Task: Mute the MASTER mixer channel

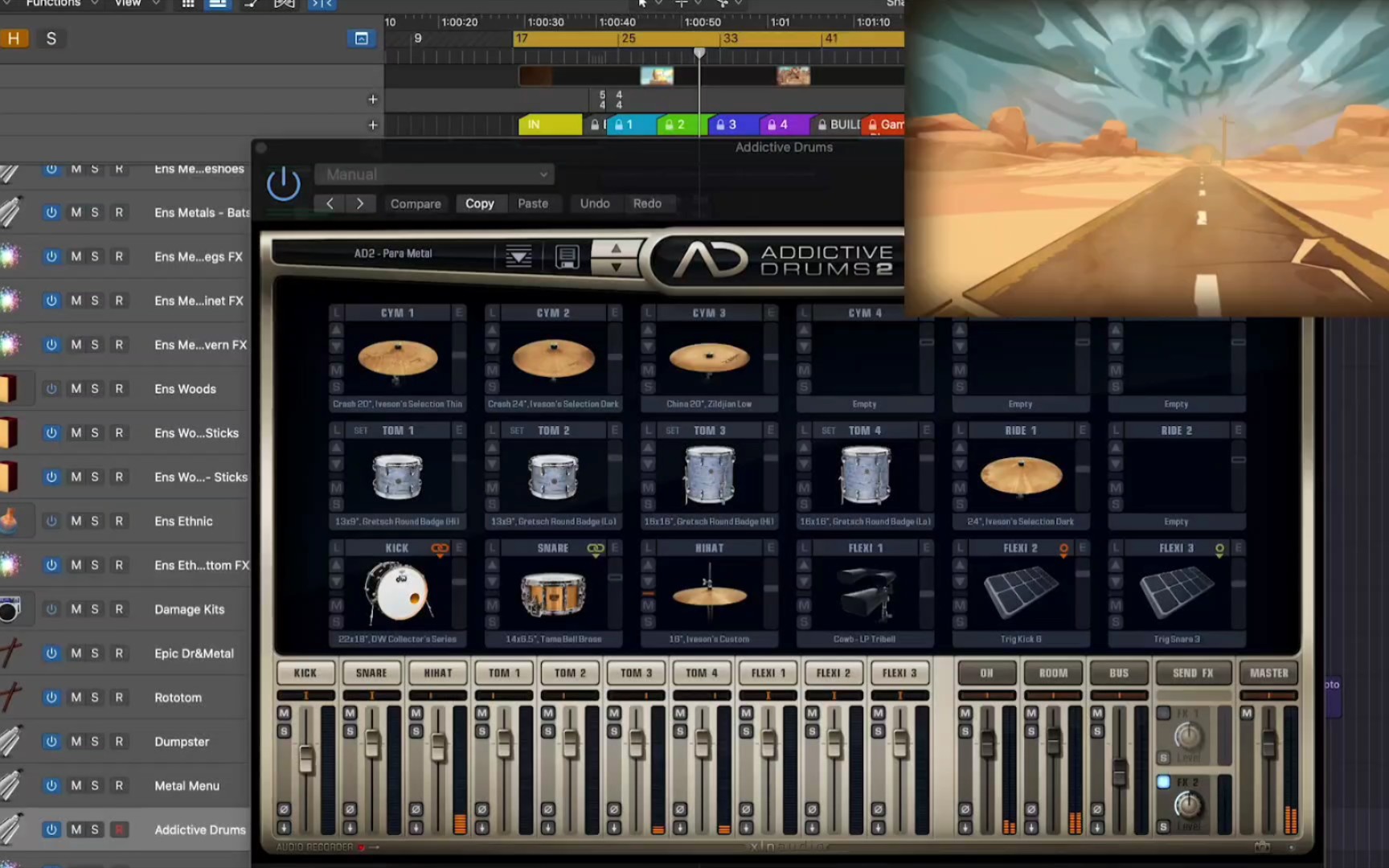Action: point(1247,713)
